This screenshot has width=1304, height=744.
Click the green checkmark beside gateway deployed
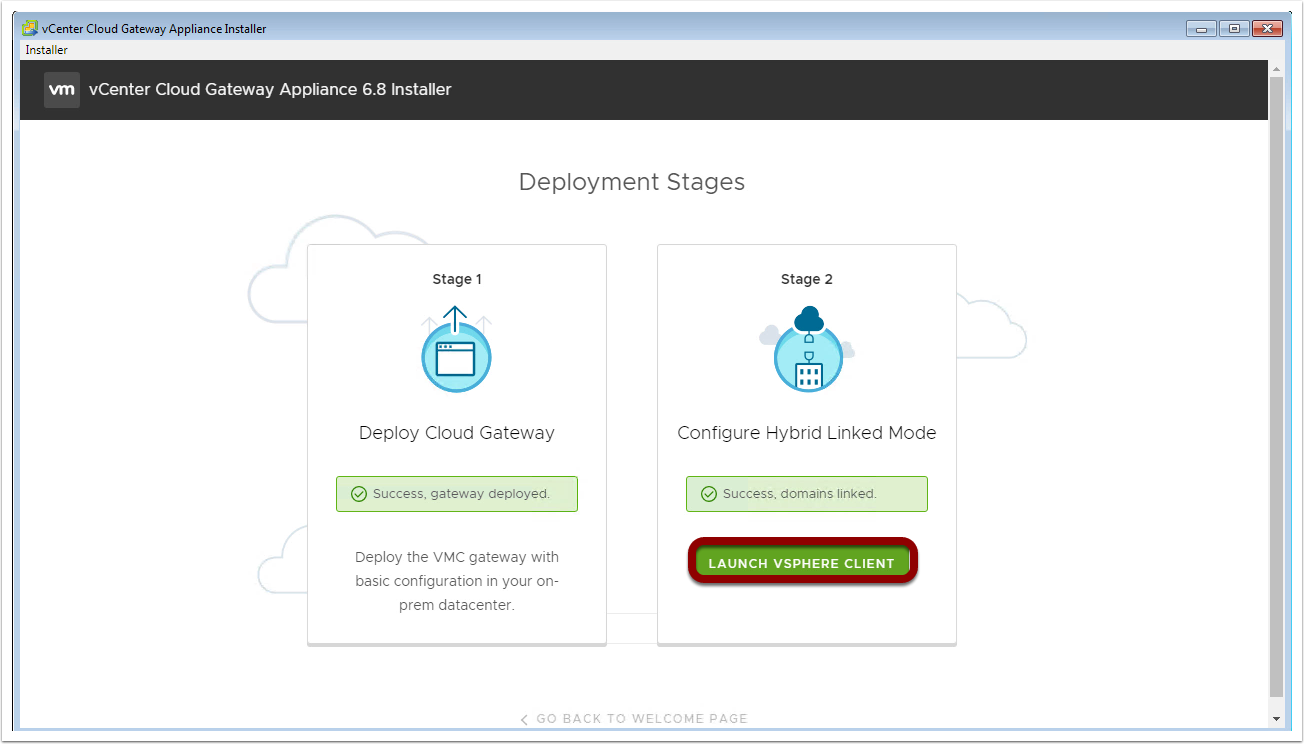coord(358,494)
